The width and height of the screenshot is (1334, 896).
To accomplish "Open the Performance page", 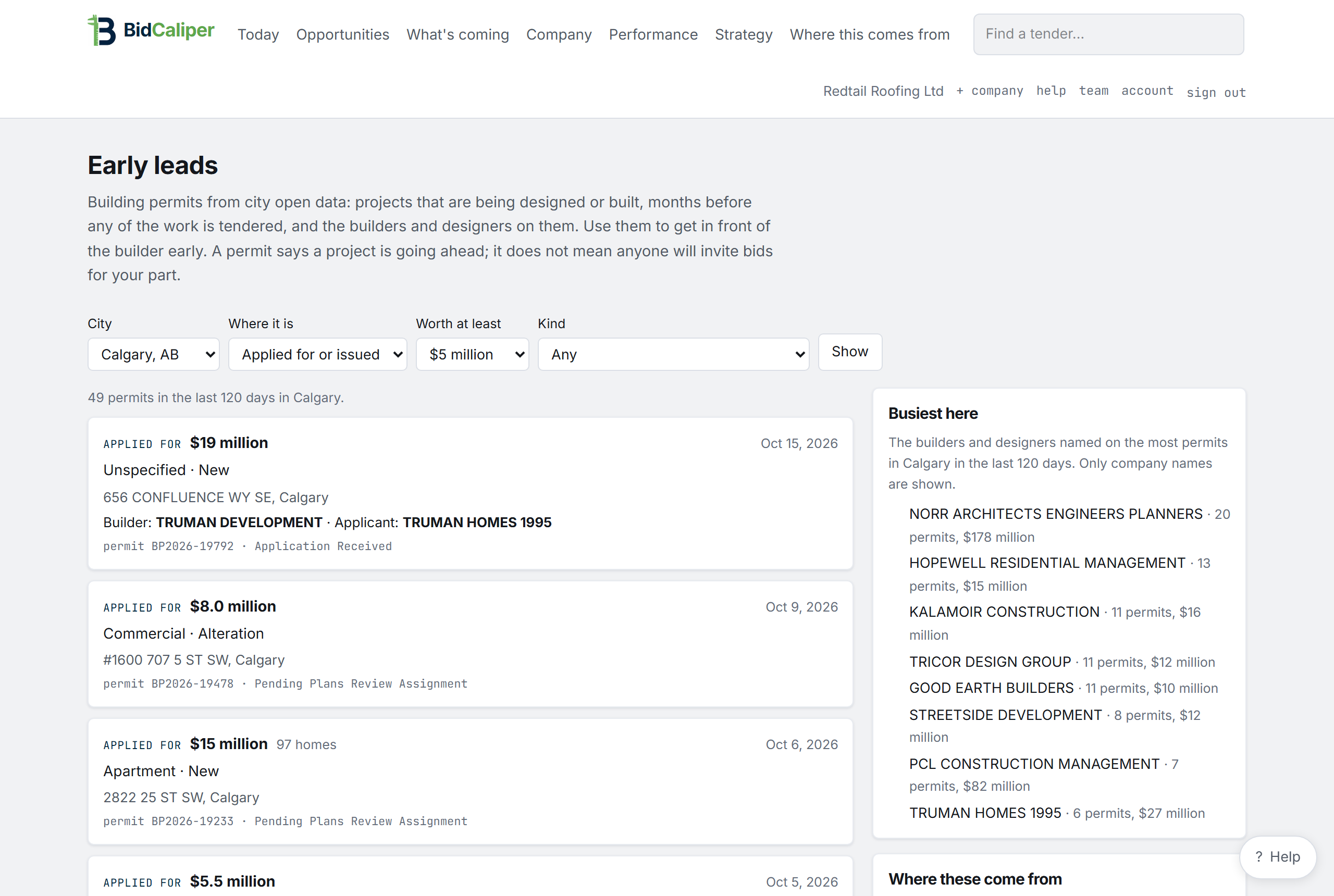I will point(653,34).
